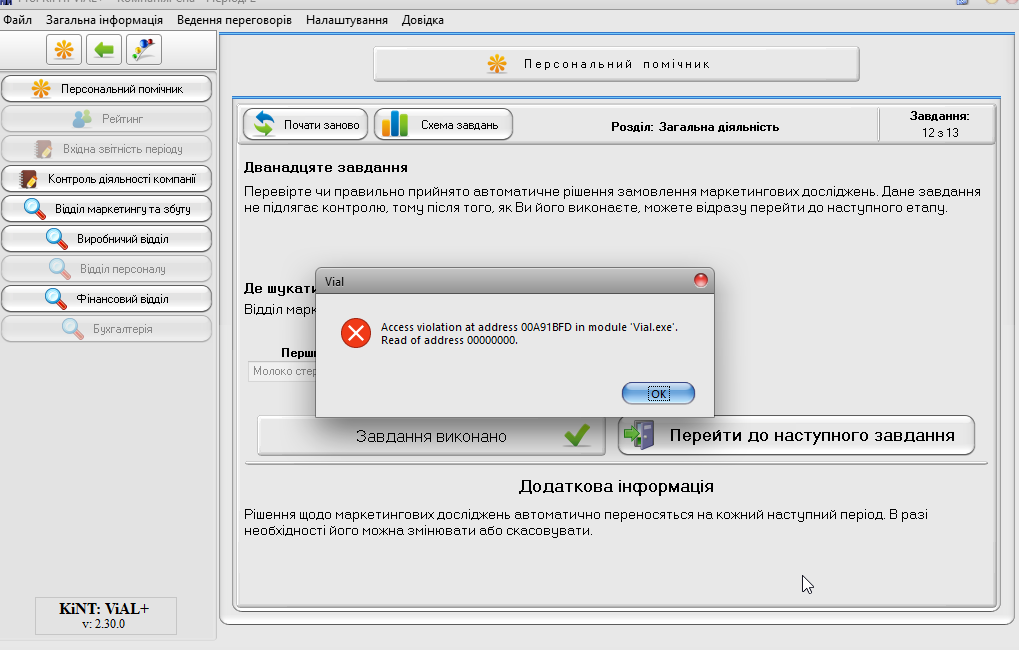Open the Налаштування menu
Viewport: 1019px width, 650px height.
pos(347,20)
